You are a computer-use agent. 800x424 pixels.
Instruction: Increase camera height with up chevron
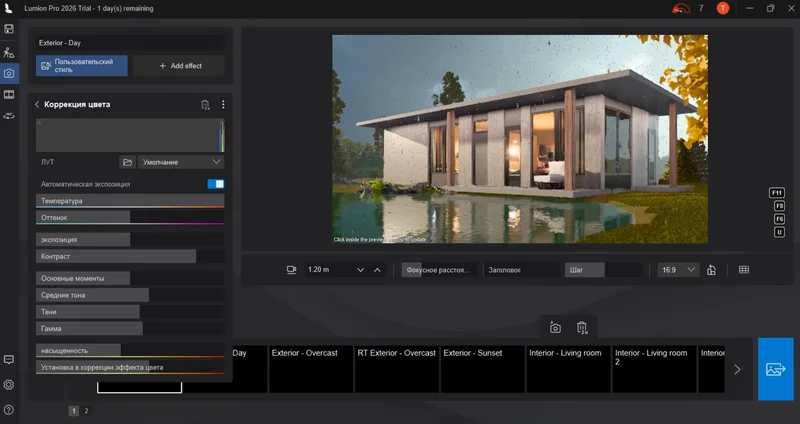(377, 270)
